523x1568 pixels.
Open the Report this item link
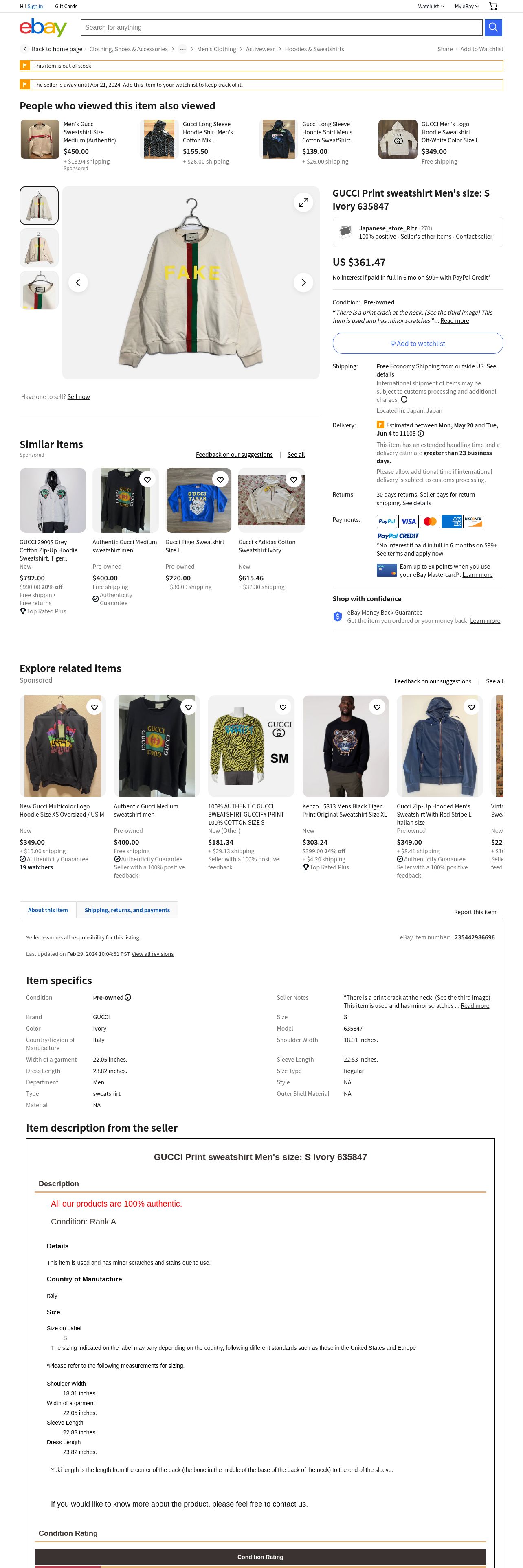[475, 913]
